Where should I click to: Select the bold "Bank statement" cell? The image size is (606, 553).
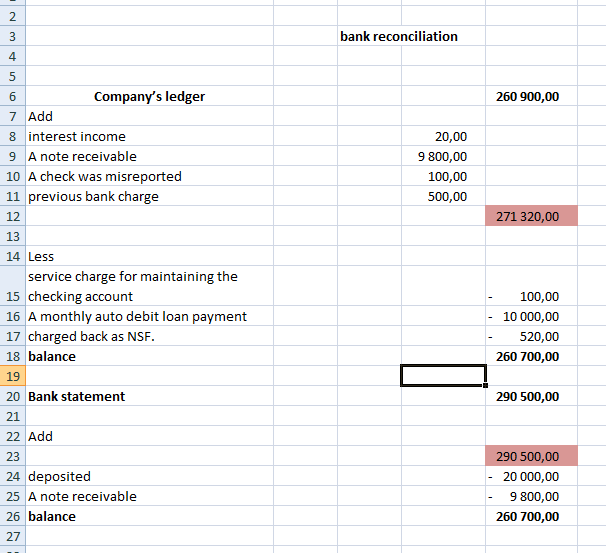tap(76, 396)
